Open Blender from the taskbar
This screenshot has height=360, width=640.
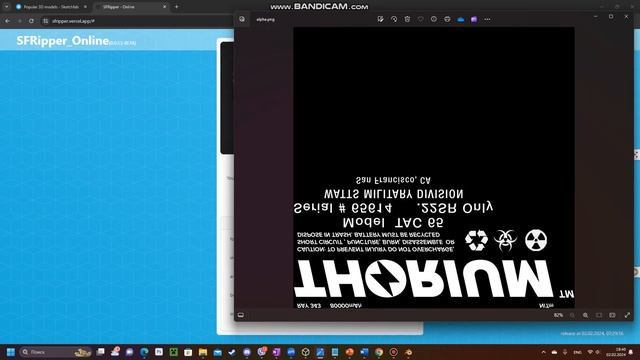pyautogui.click(x=408, y=352)
